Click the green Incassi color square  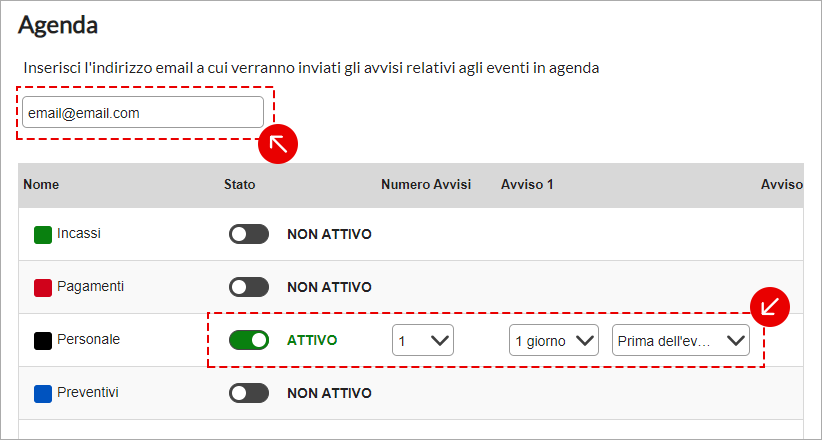[43, 235]
